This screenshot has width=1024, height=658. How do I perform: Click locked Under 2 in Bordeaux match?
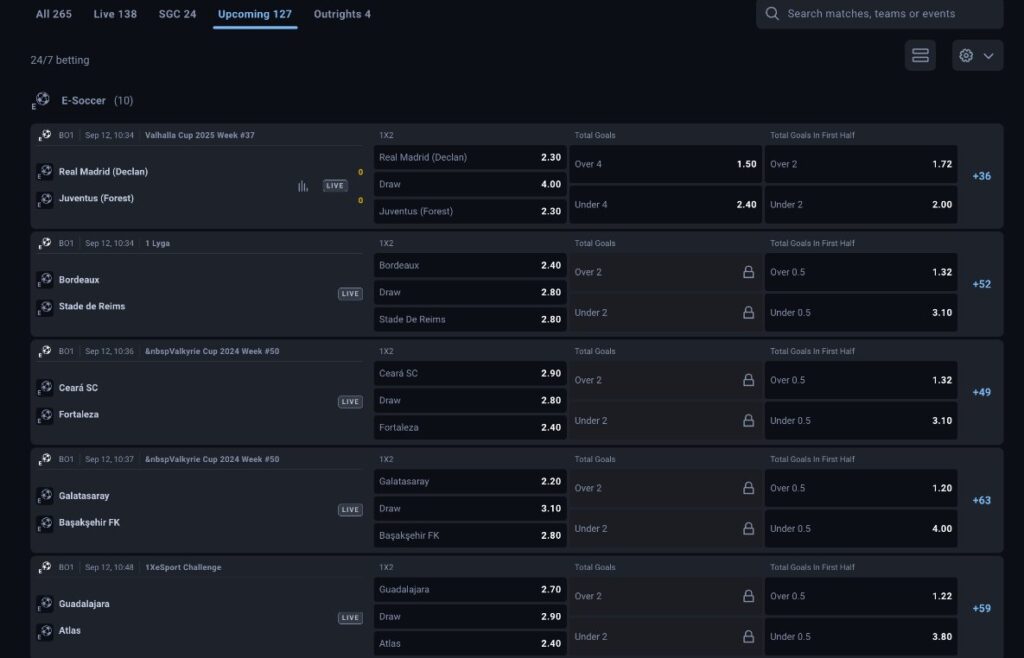[x=665, y=313]
